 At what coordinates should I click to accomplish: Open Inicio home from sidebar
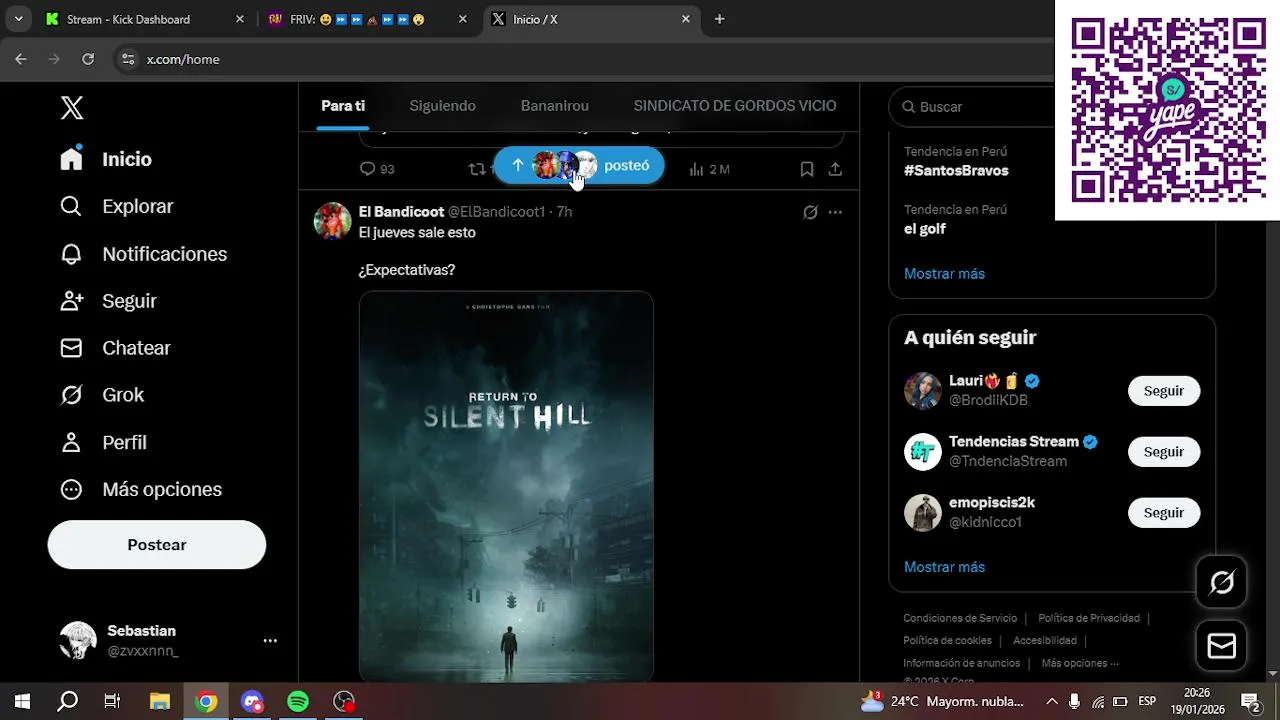coord(106,159)
